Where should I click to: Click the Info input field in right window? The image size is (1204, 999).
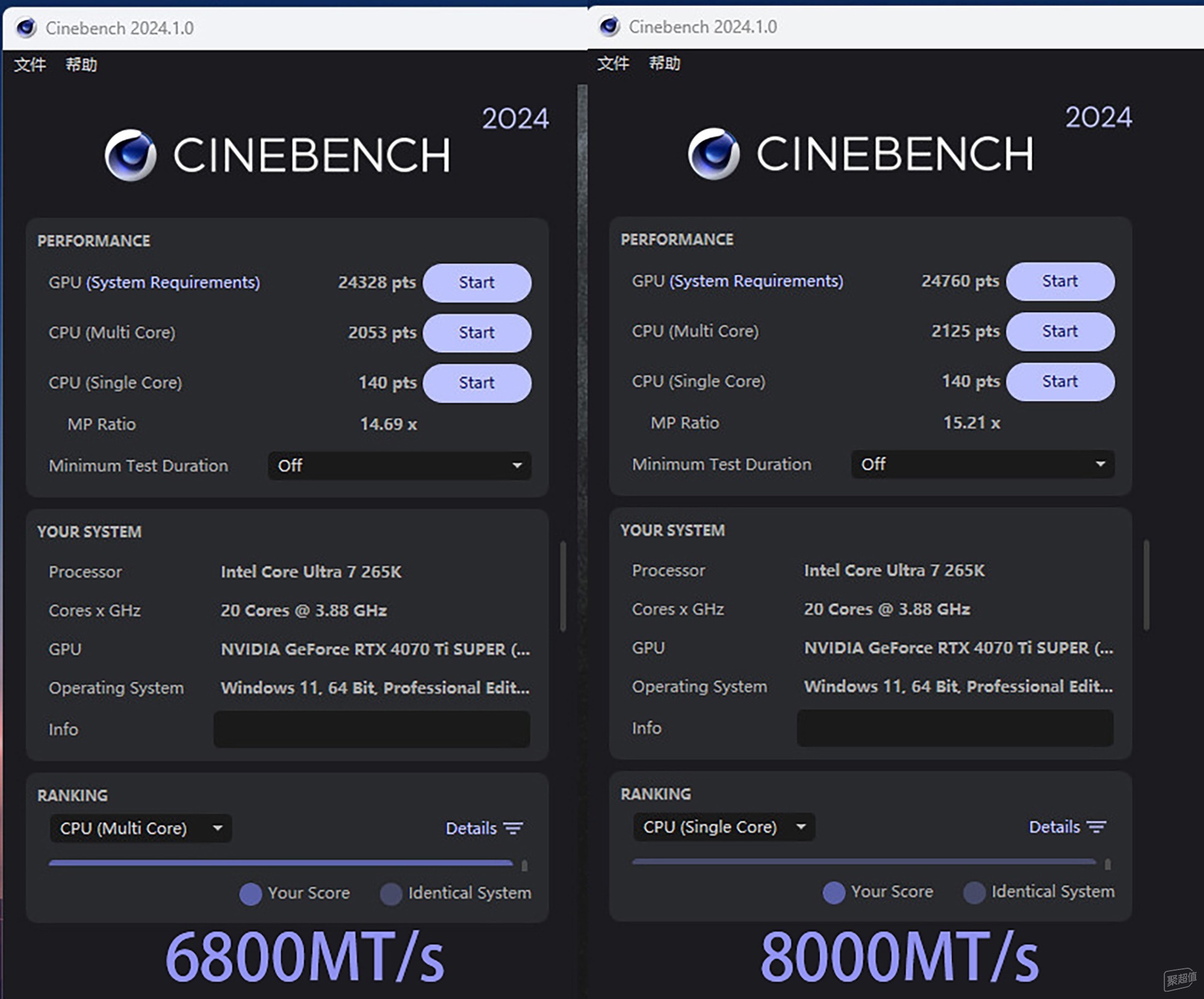tap(955, 729)
